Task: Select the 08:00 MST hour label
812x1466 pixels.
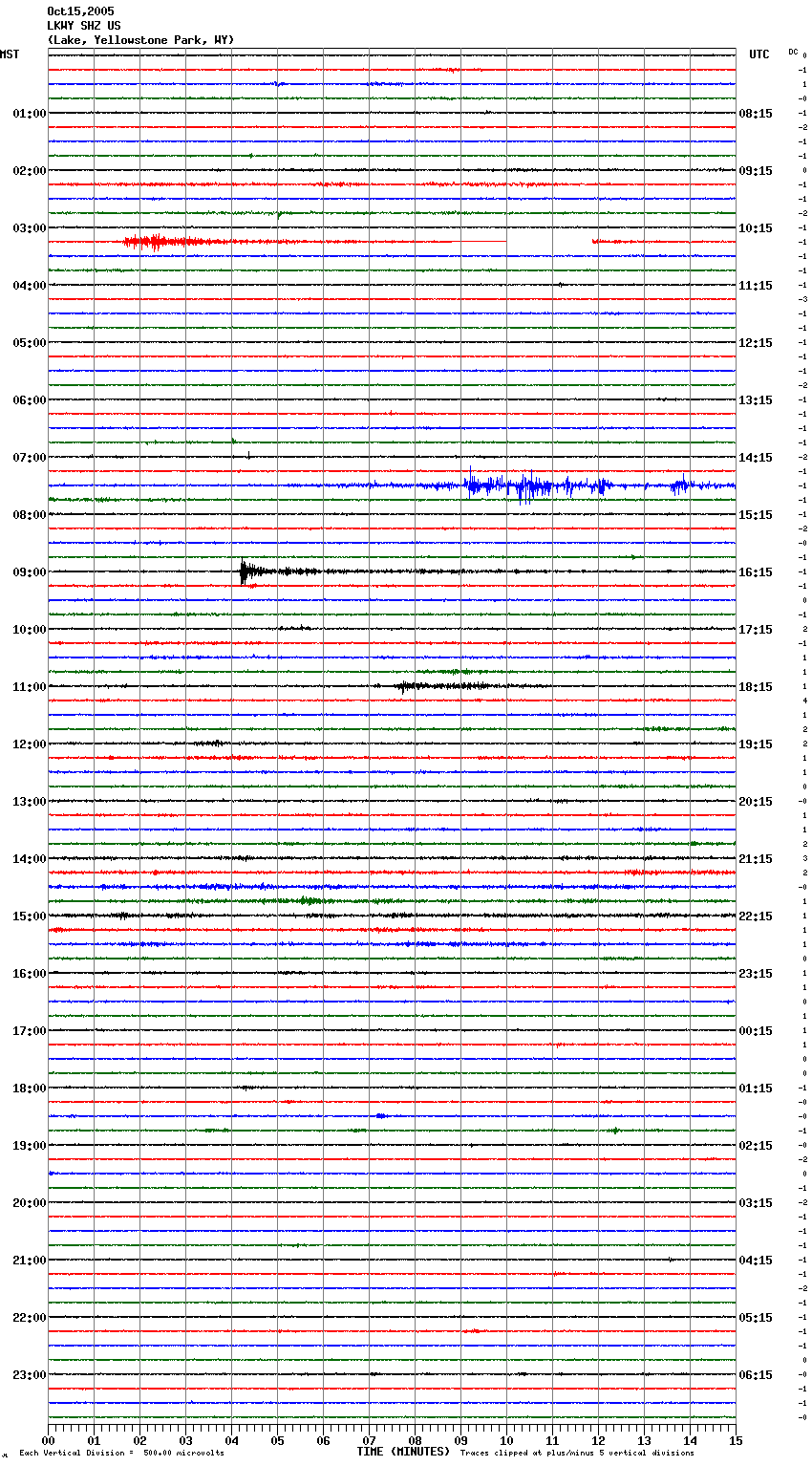Action: (30, 515)
